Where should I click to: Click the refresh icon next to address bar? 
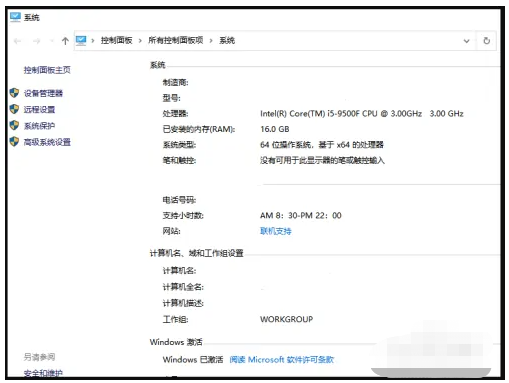(487, 41)
